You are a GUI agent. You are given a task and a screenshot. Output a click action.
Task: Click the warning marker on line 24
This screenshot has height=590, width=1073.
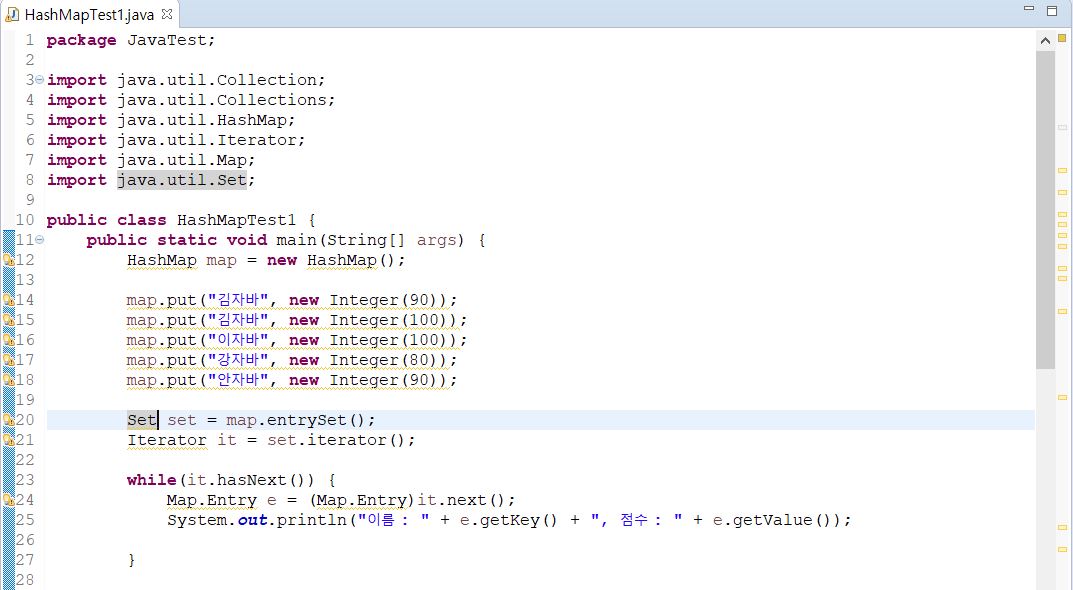[8, 500]
